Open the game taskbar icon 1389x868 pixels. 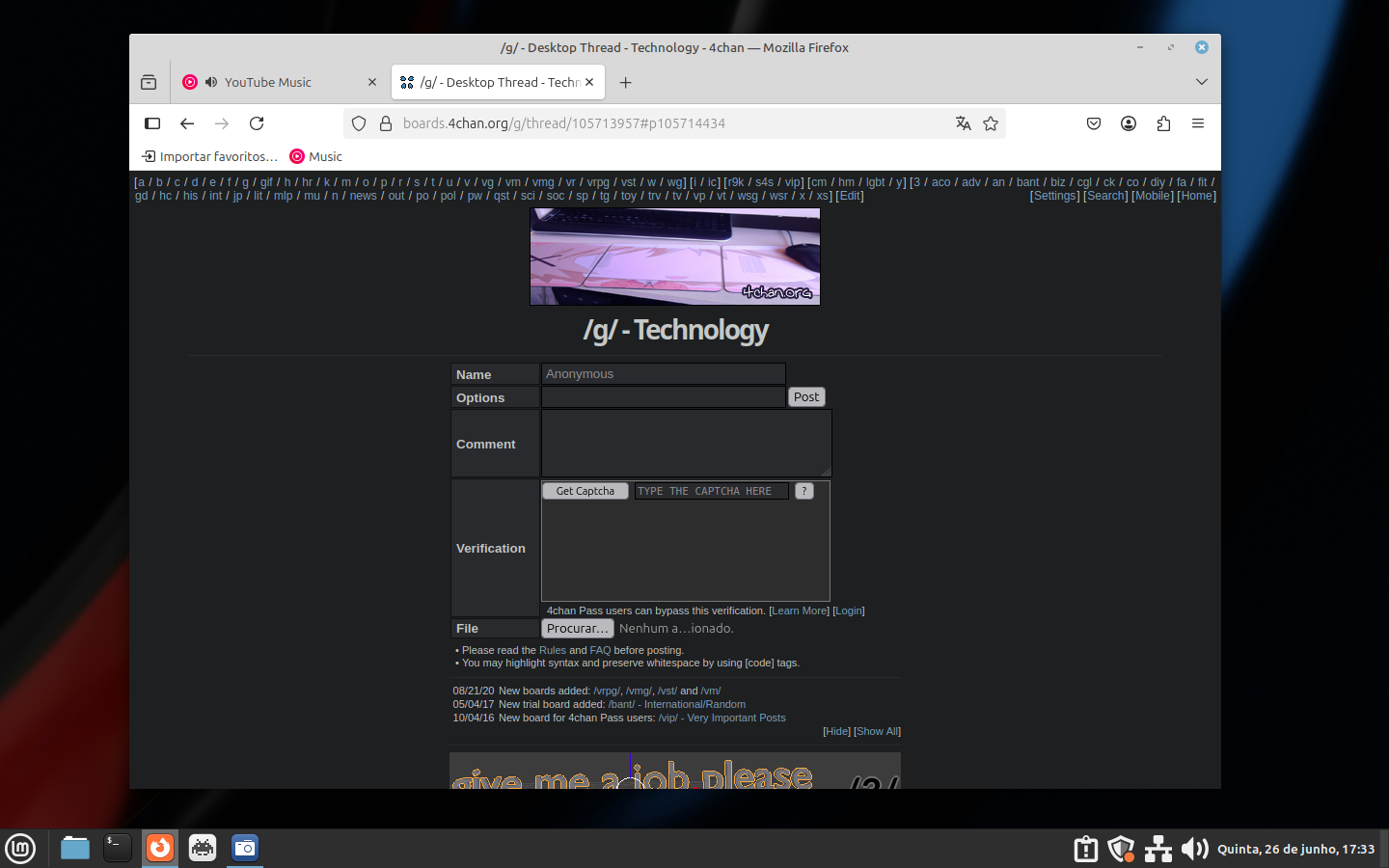[203, 848]
